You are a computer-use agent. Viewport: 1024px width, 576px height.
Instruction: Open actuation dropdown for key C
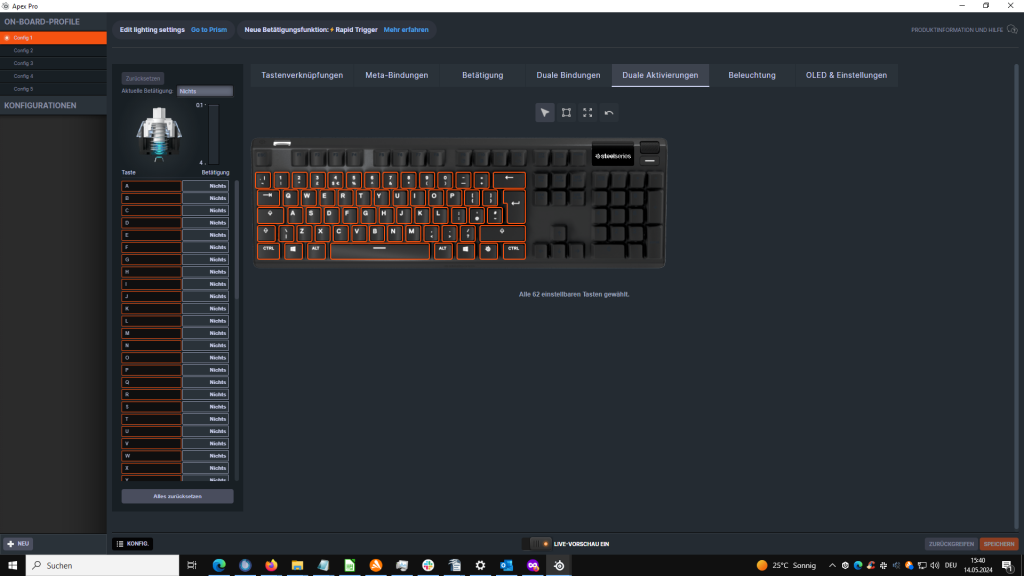click(x=205, y=210)
